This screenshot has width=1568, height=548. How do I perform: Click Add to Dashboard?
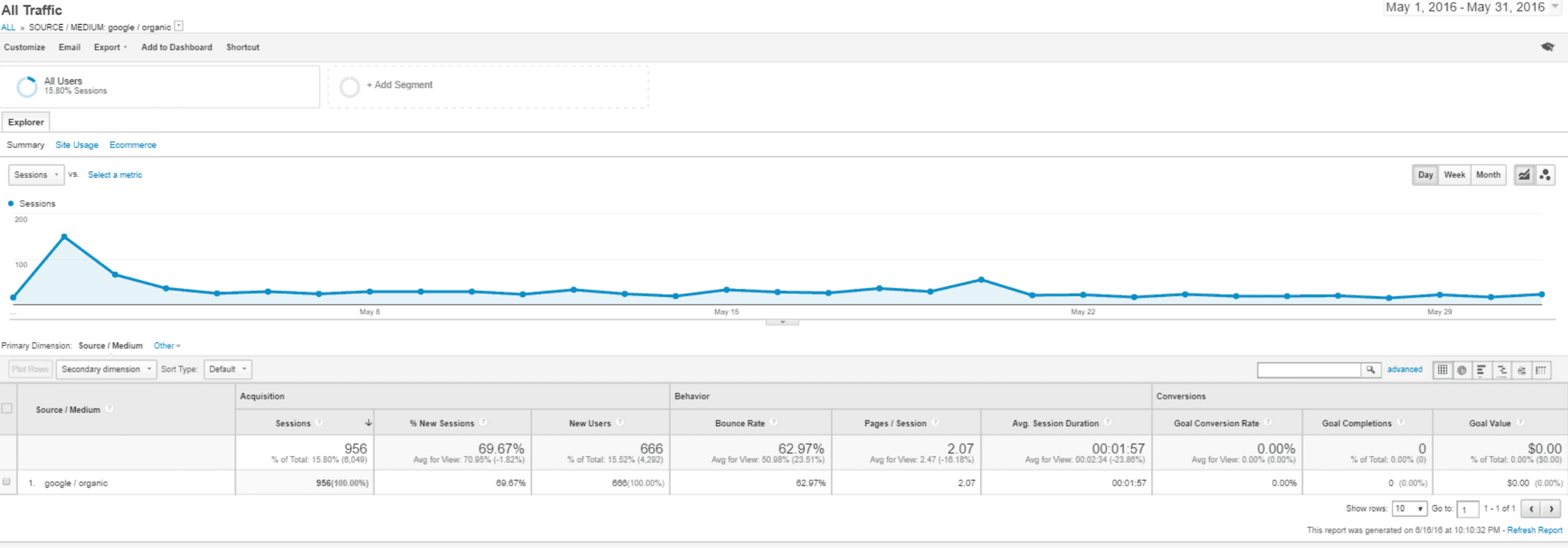tap(176, 47)
